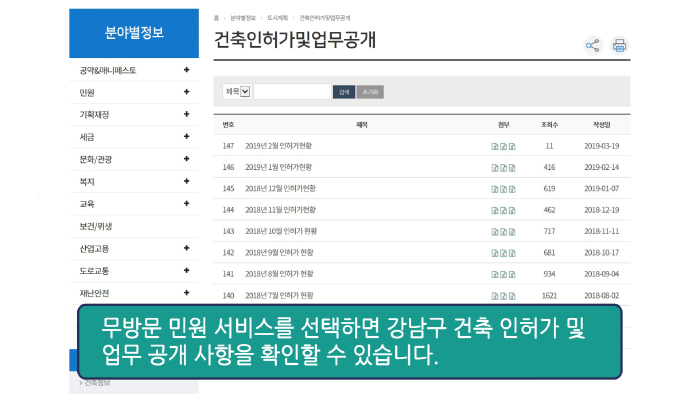Screen dimensions: 700x394
Task: Click the print icon beside the page title
Action: pyautogui.click(x=620, y=46)
